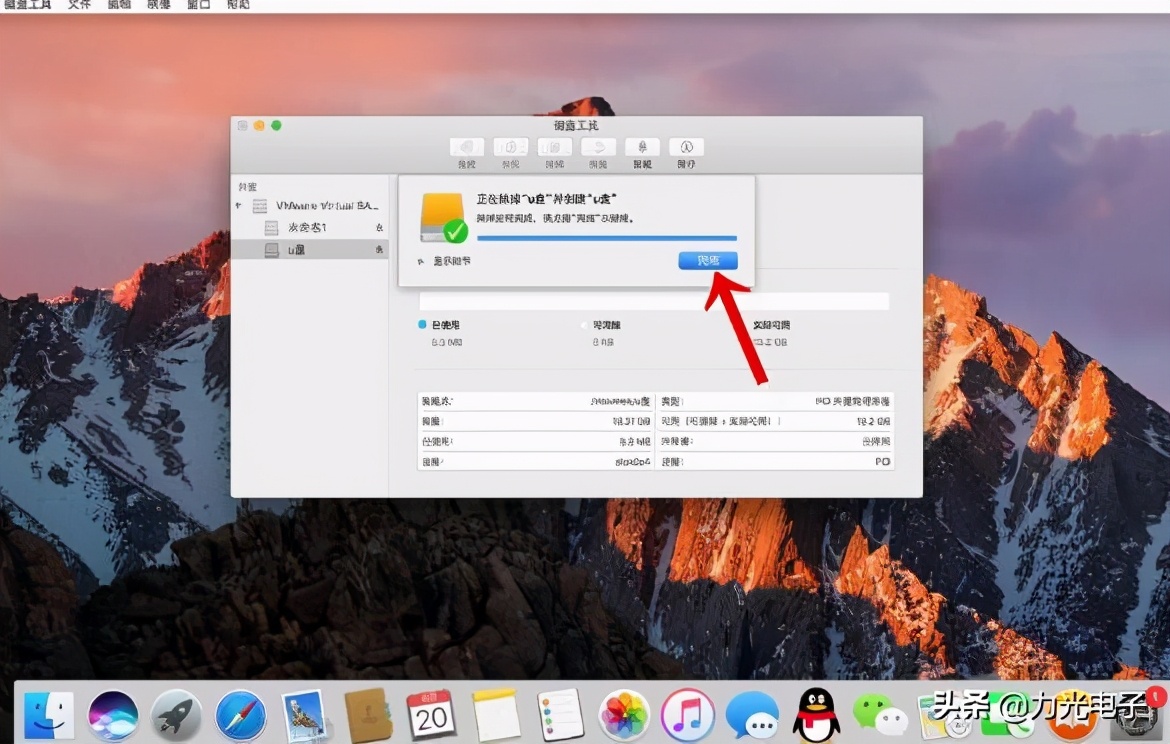
Task: Click the Restore toolbar icon
Action: point(598,148)
